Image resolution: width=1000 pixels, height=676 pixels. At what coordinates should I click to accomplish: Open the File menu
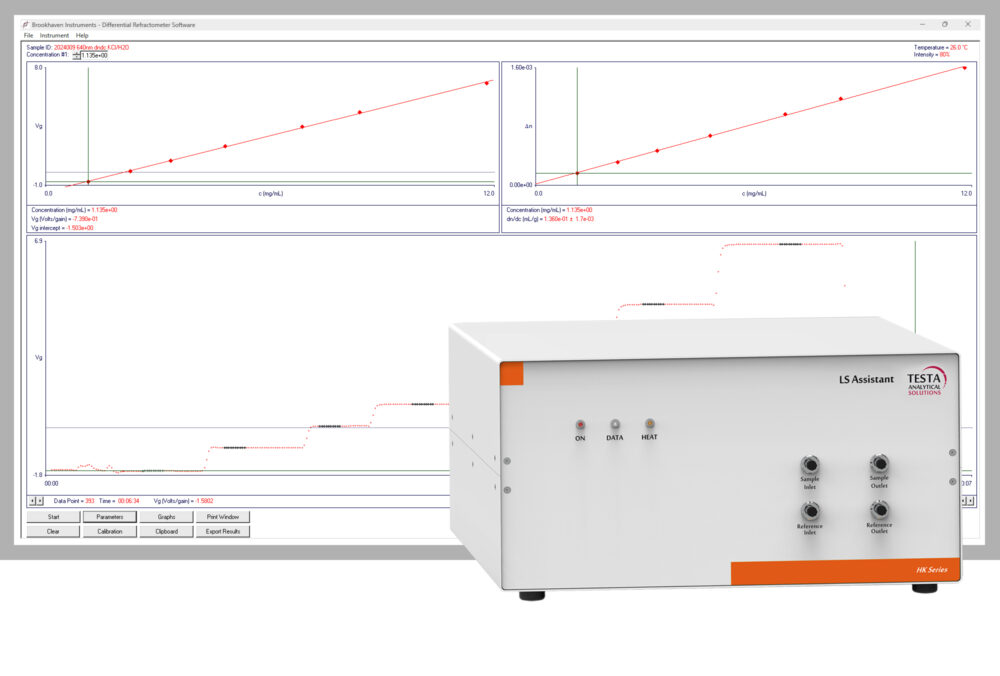pos(29,36)
